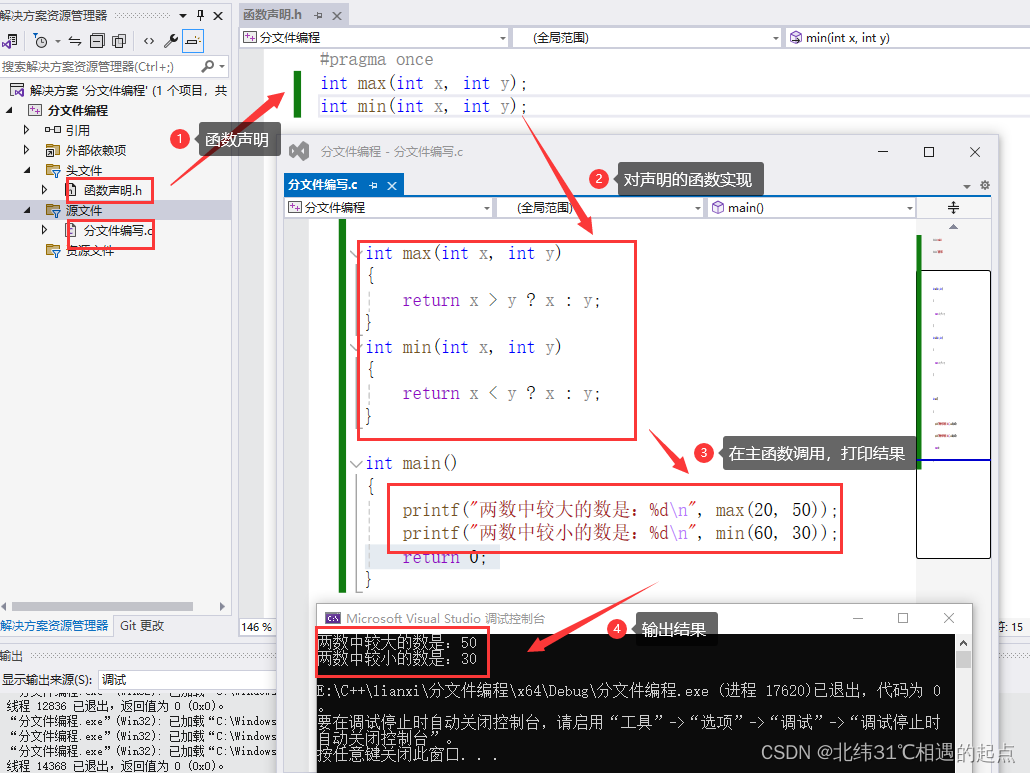Toggle the preview selected items icon
1030x773 pixels.
tap(192, 41)
